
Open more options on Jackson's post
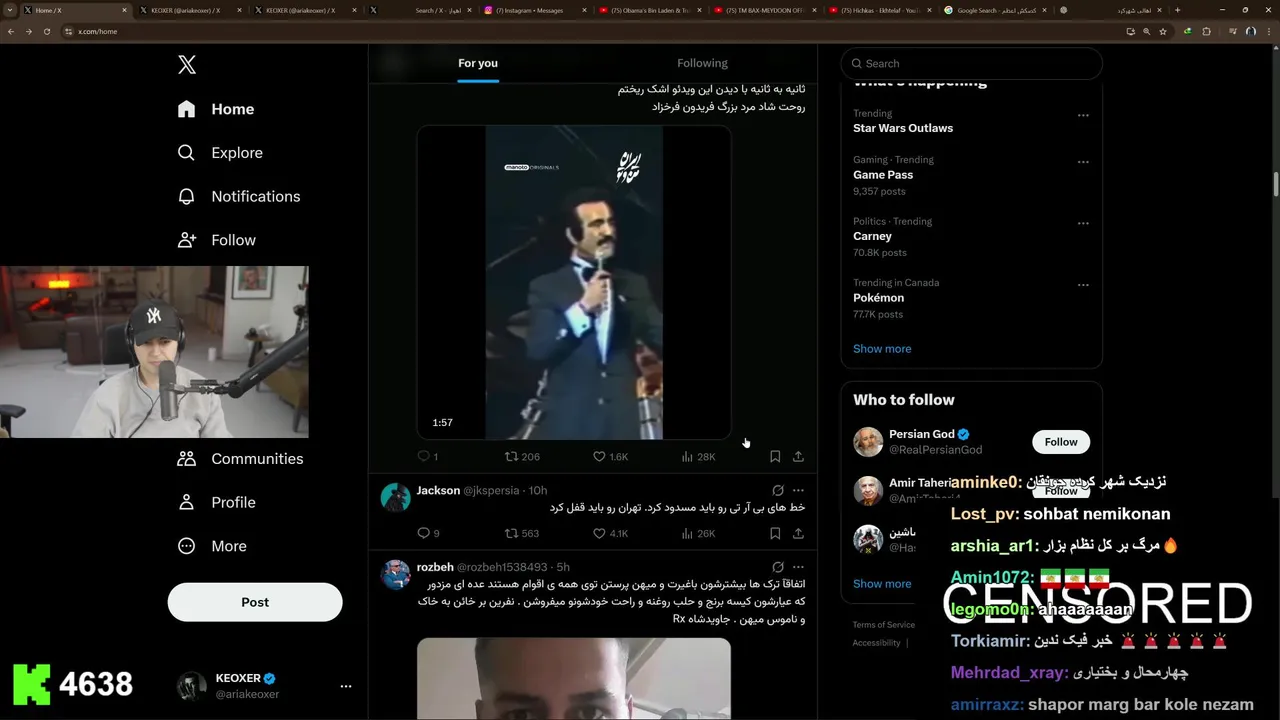tap(798, 490)
